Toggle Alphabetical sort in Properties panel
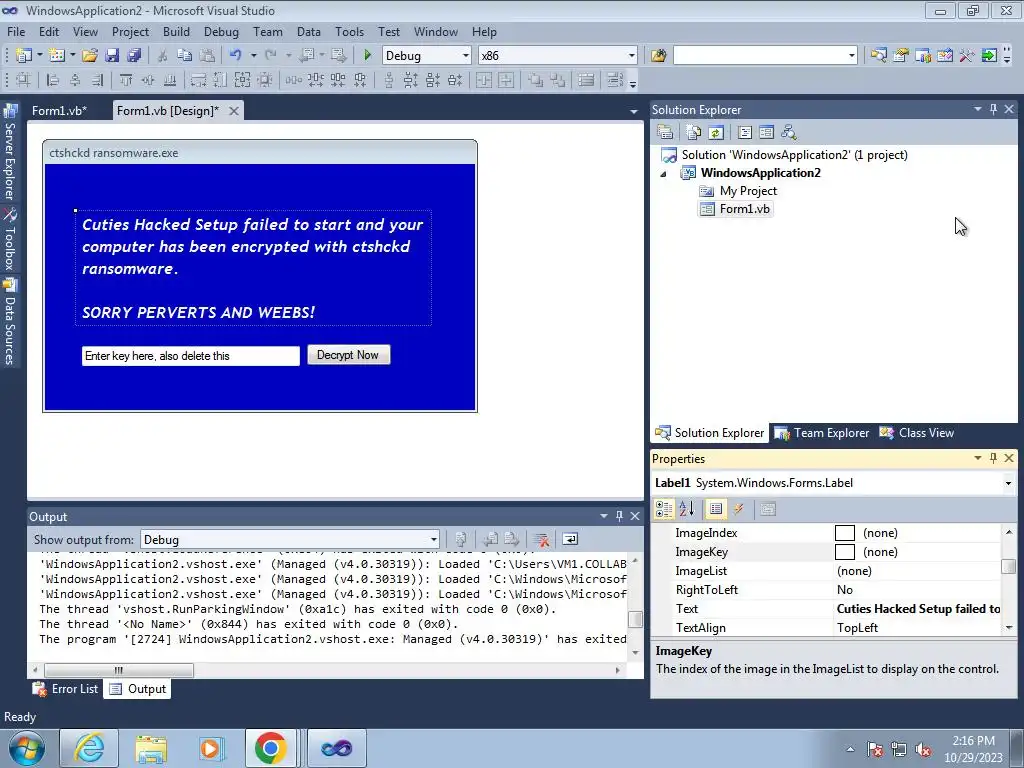 pyautogui.click(x=686, y=509)
